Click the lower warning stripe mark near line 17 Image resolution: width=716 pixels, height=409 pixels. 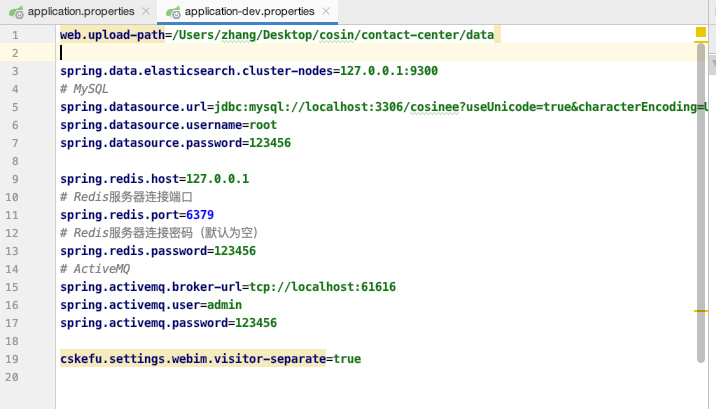[x=701, y=311]
